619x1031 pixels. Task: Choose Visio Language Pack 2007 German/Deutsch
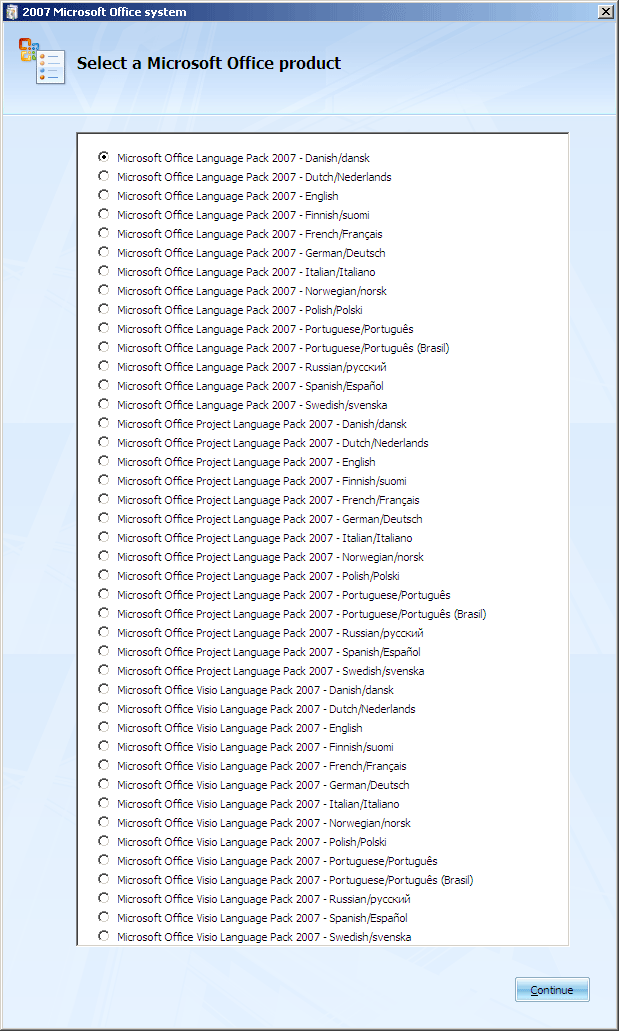point(103,784)
